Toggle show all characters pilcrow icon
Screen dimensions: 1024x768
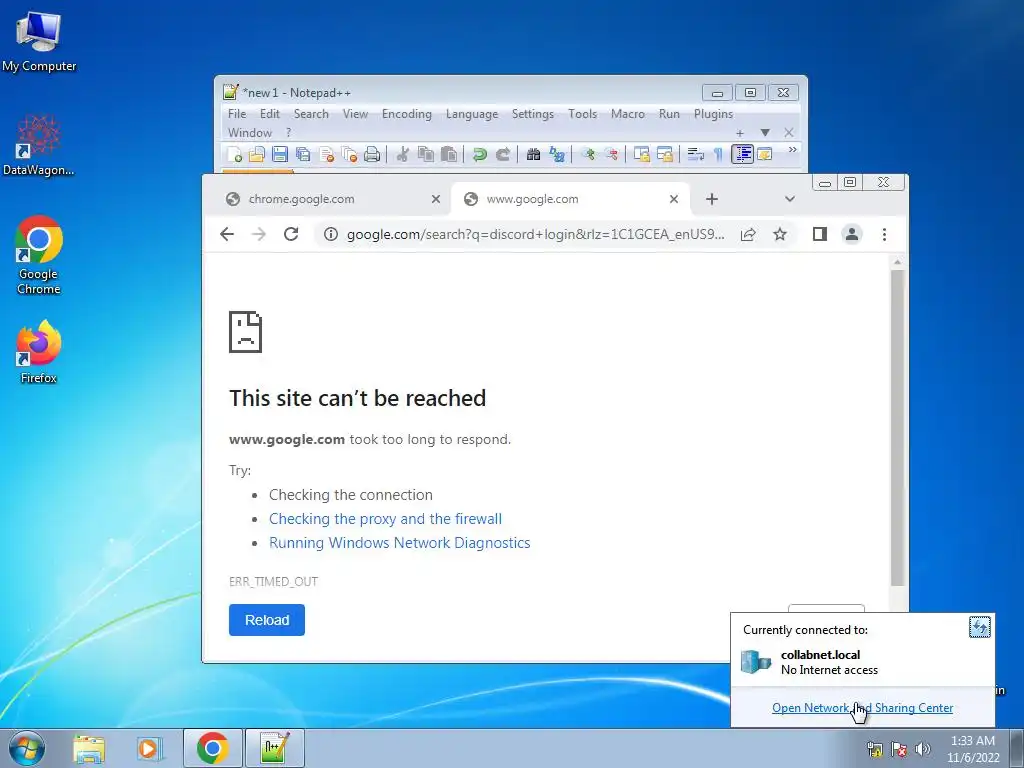coord(718,154)
